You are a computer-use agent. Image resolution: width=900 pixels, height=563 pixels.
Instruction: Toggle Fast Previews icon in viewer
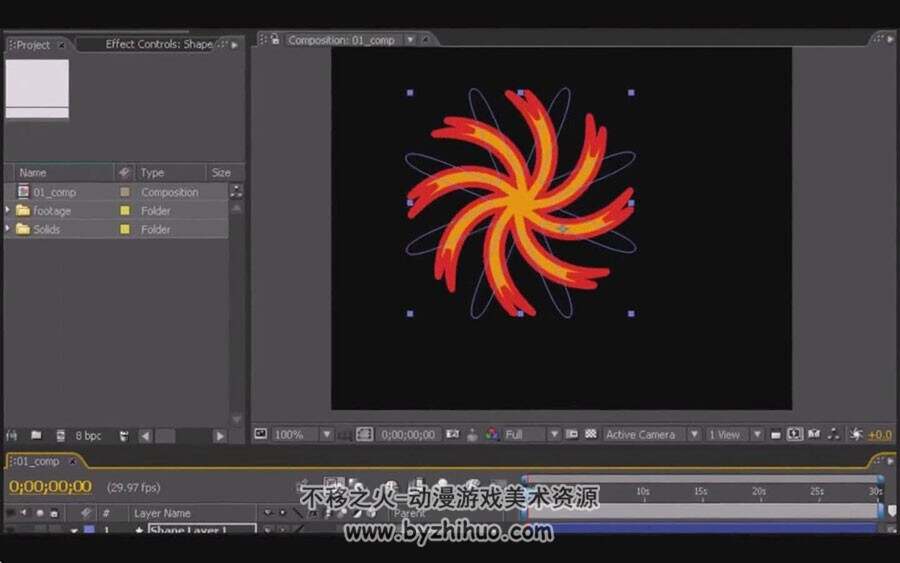click(794, 434)
